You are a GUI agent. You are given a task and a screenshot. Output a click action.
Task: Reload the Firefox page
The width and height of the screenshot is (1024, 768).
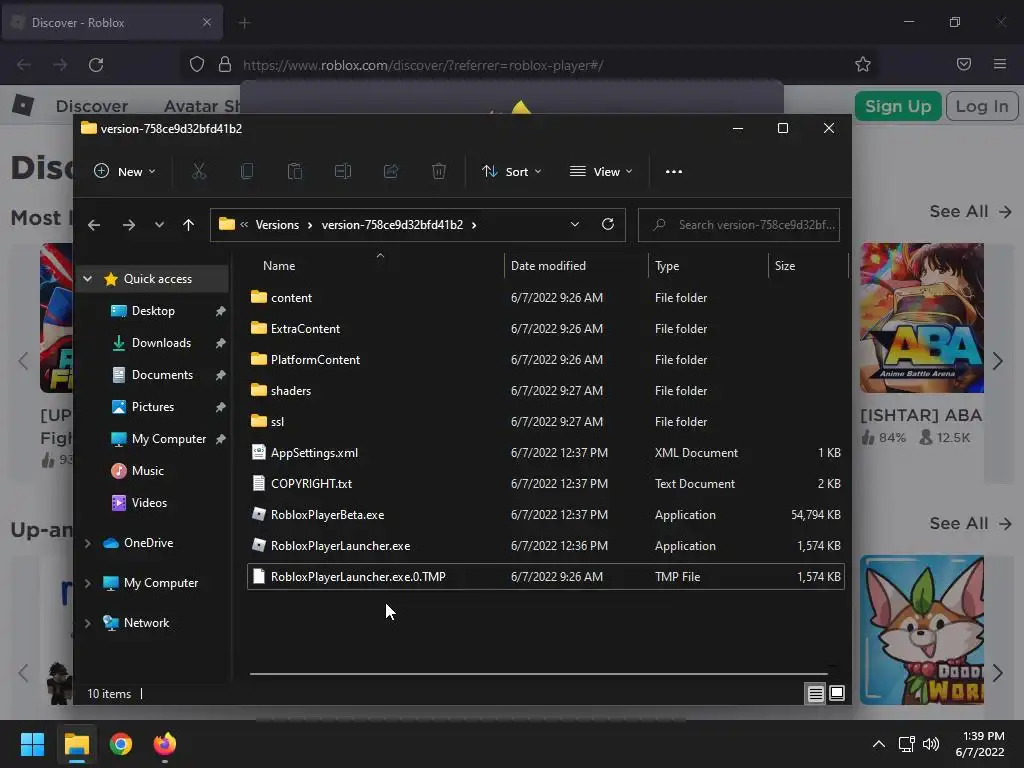point(96,65)
